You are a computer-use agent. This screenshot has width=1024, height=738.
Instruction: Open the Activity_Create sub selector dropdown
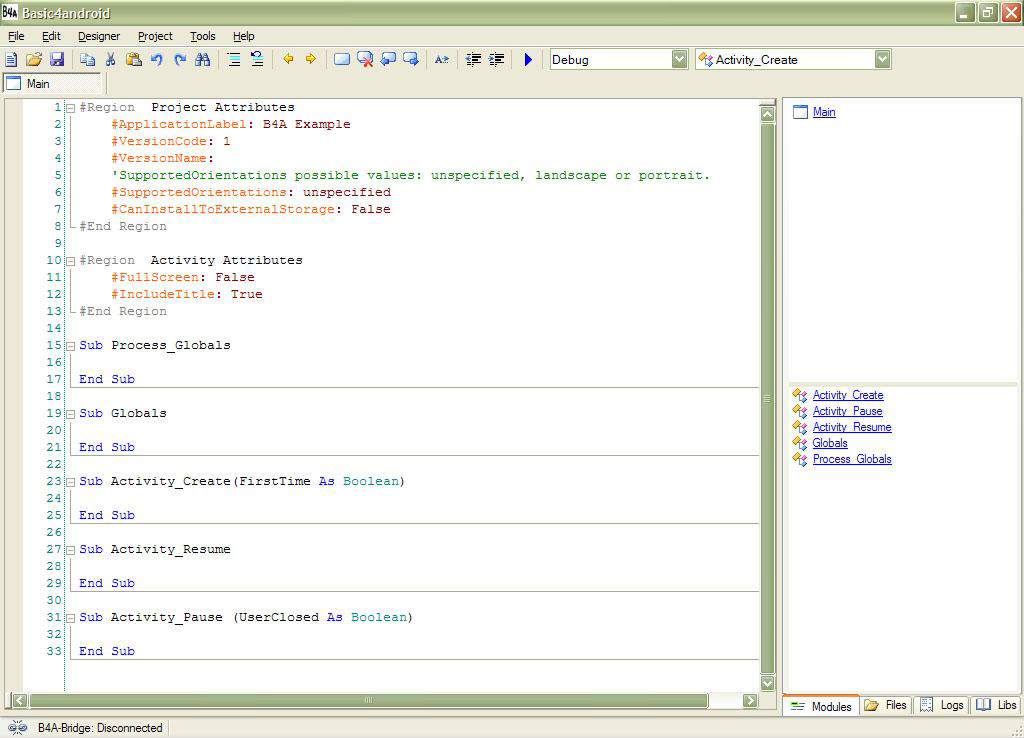click(882, 59)
